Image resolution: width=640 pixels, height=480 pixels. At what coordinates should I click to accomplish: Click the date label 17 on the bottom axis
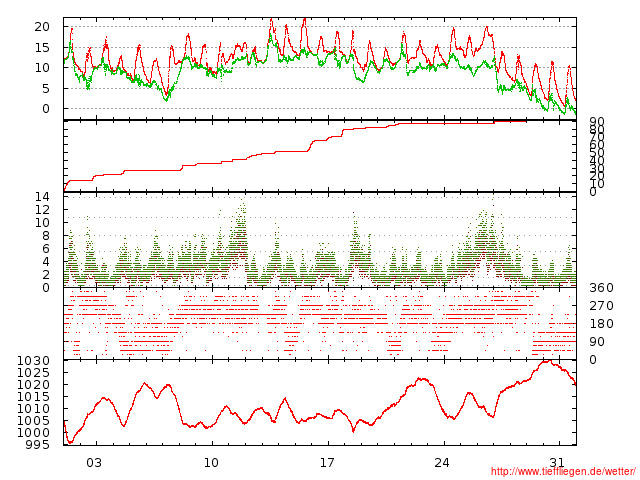(327, 463)
